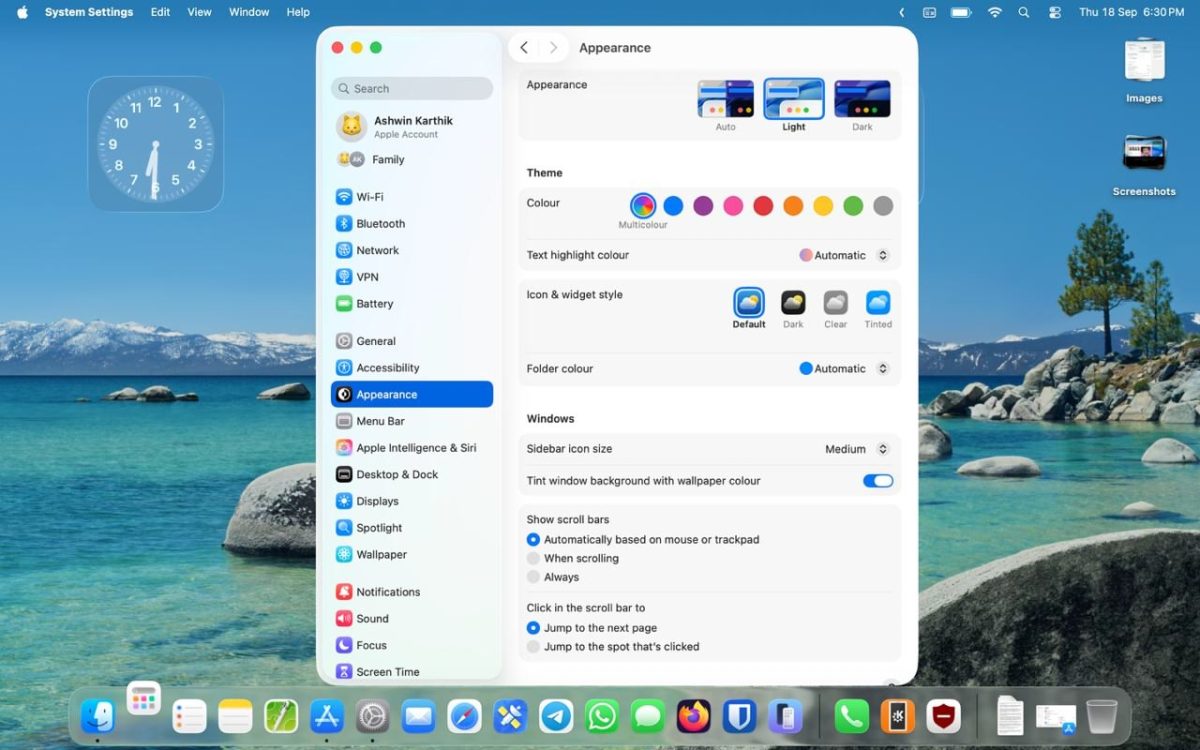Select Tinted icon & widget style
This screenshot has width=1200, height=750.
click(878, 303)
